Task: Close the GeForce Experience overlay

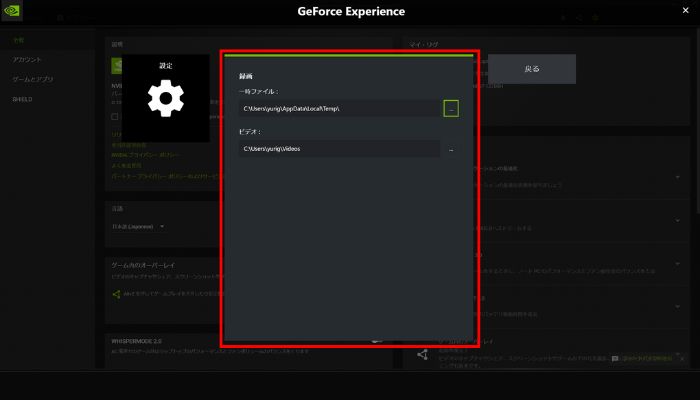Action: pyautogui.click(x=685, y=10)
